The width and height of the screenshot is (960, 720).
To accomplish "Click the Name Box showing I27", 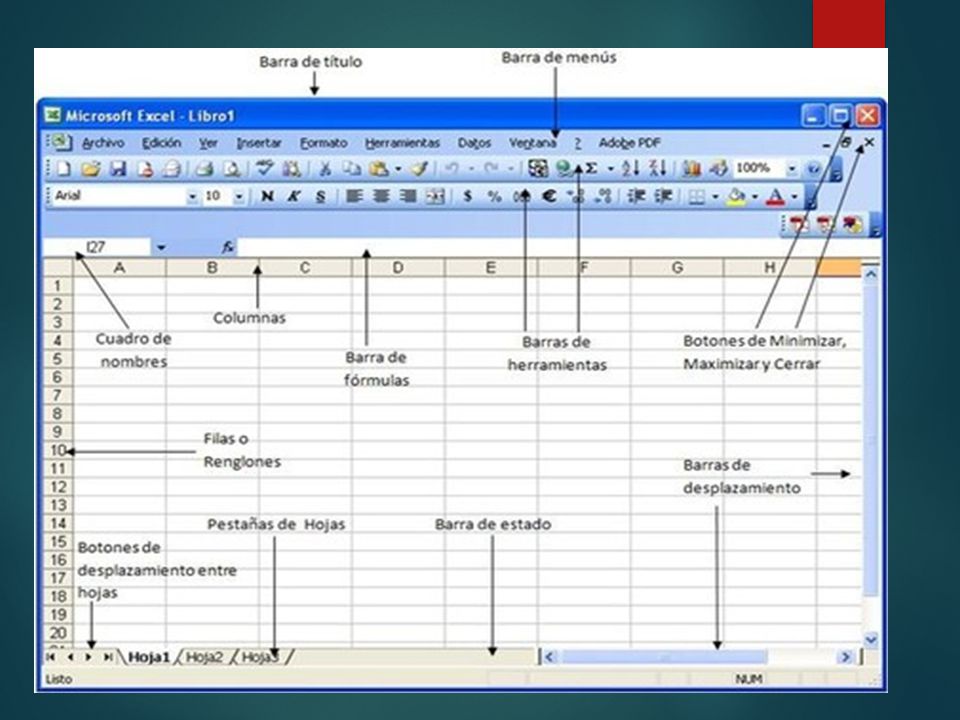I will click(97, 247).
